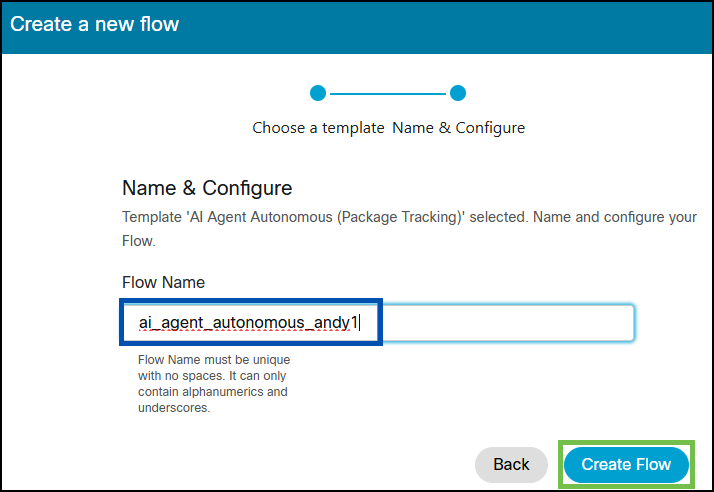The height and width of the screenshot is (492, 714).
Task: Click the 'Flow Name' field label
Action: [163, 283]
